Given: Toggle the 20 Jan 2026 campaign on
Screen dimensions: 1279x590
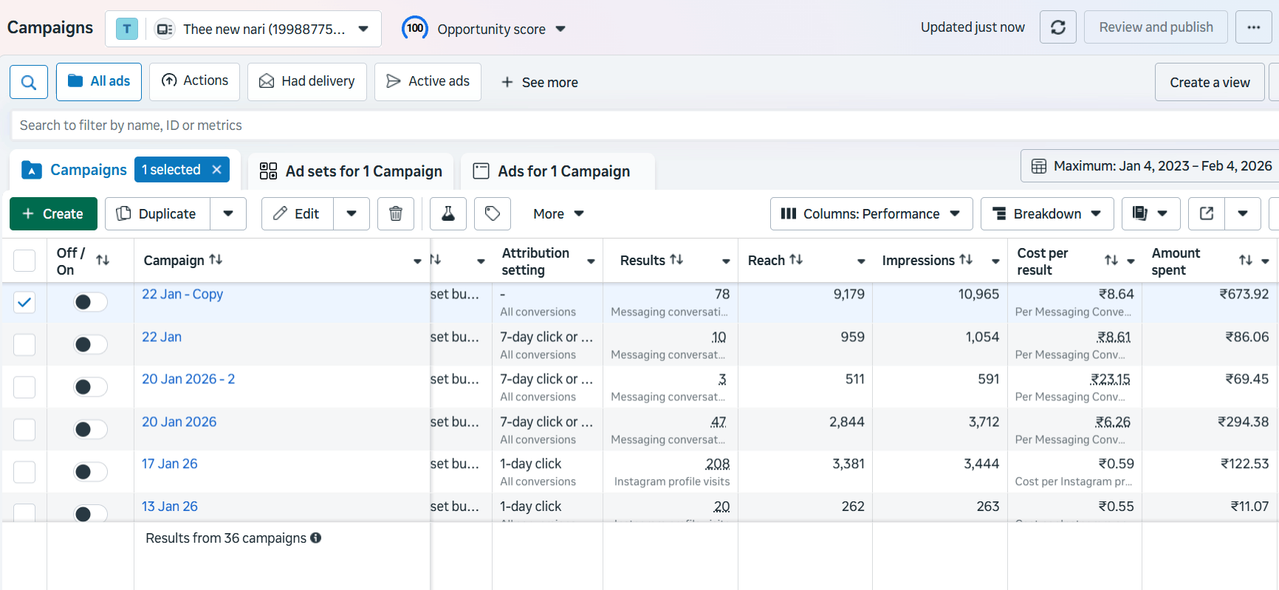Looking at the screenshot, I should click(x=90, y=429).
